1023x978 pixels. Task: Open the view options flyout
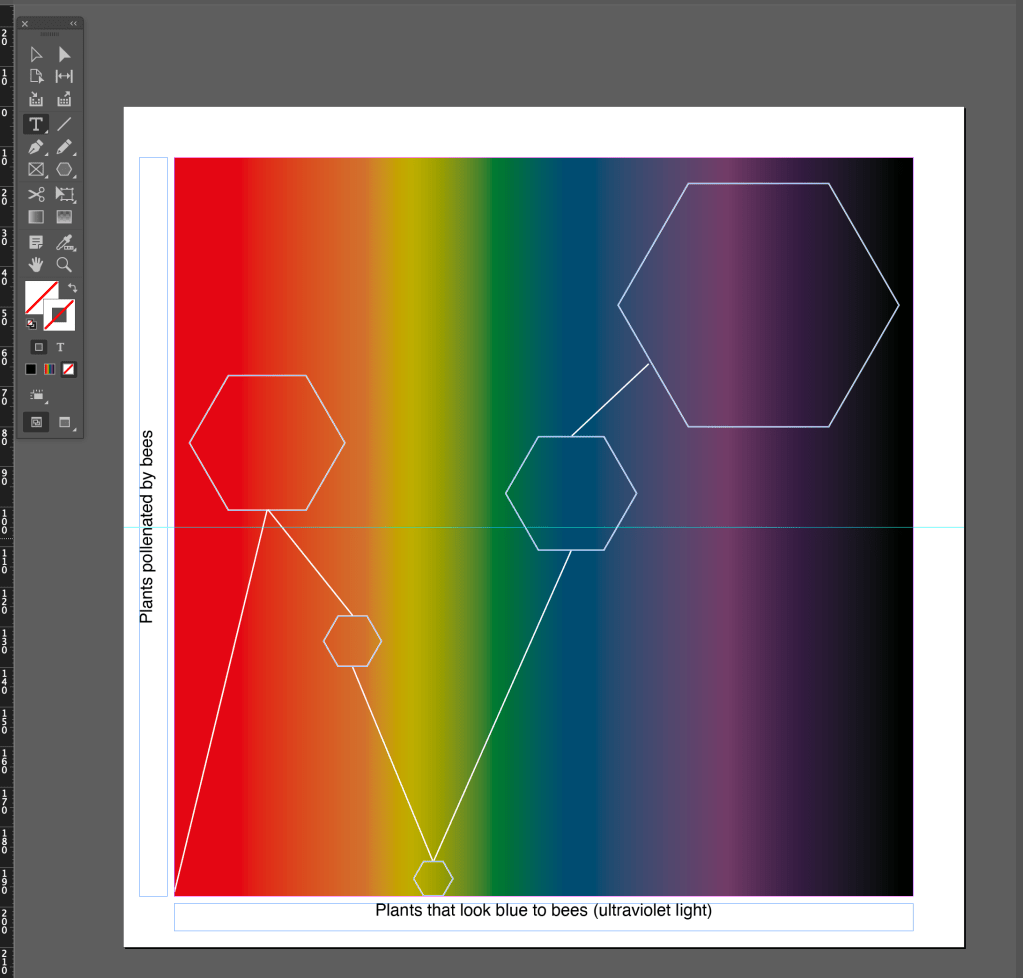pyautogui.click(x=37, y=395)
